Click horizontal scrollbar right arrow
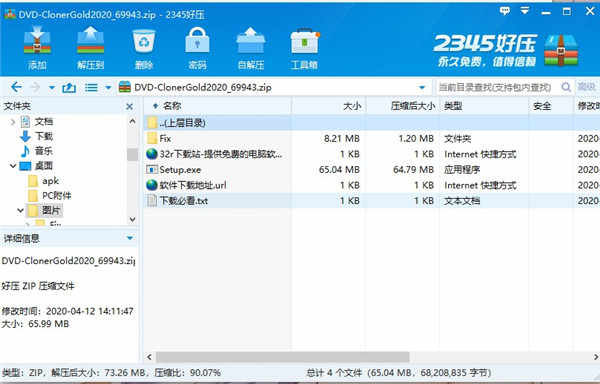600x384 pixels. click(596, 357)
